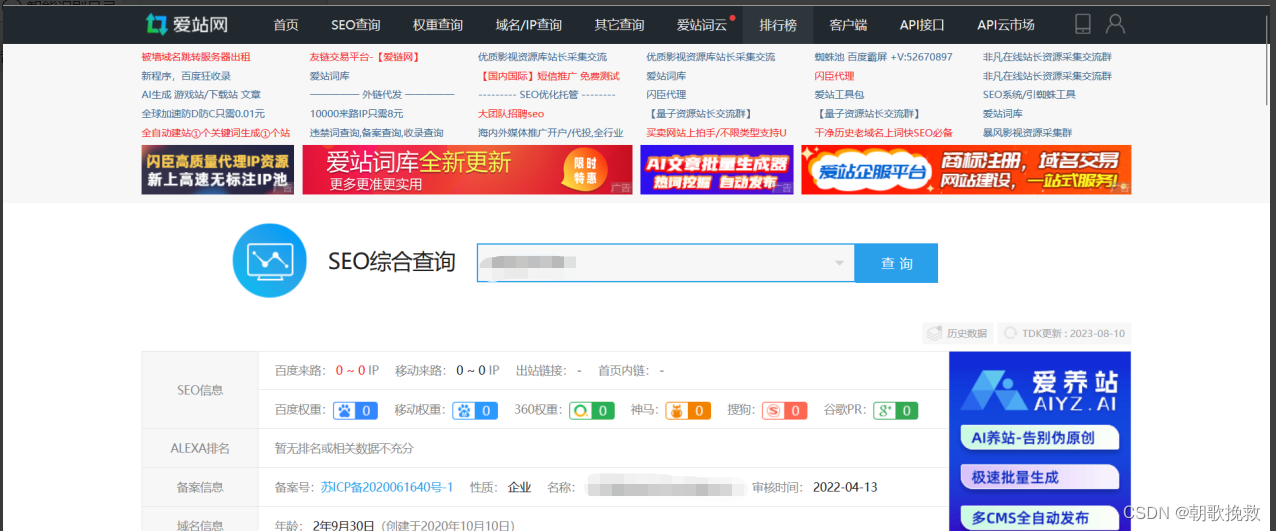Open the 全自动建站 red link

pyautogui.click(x=216, y=133)
